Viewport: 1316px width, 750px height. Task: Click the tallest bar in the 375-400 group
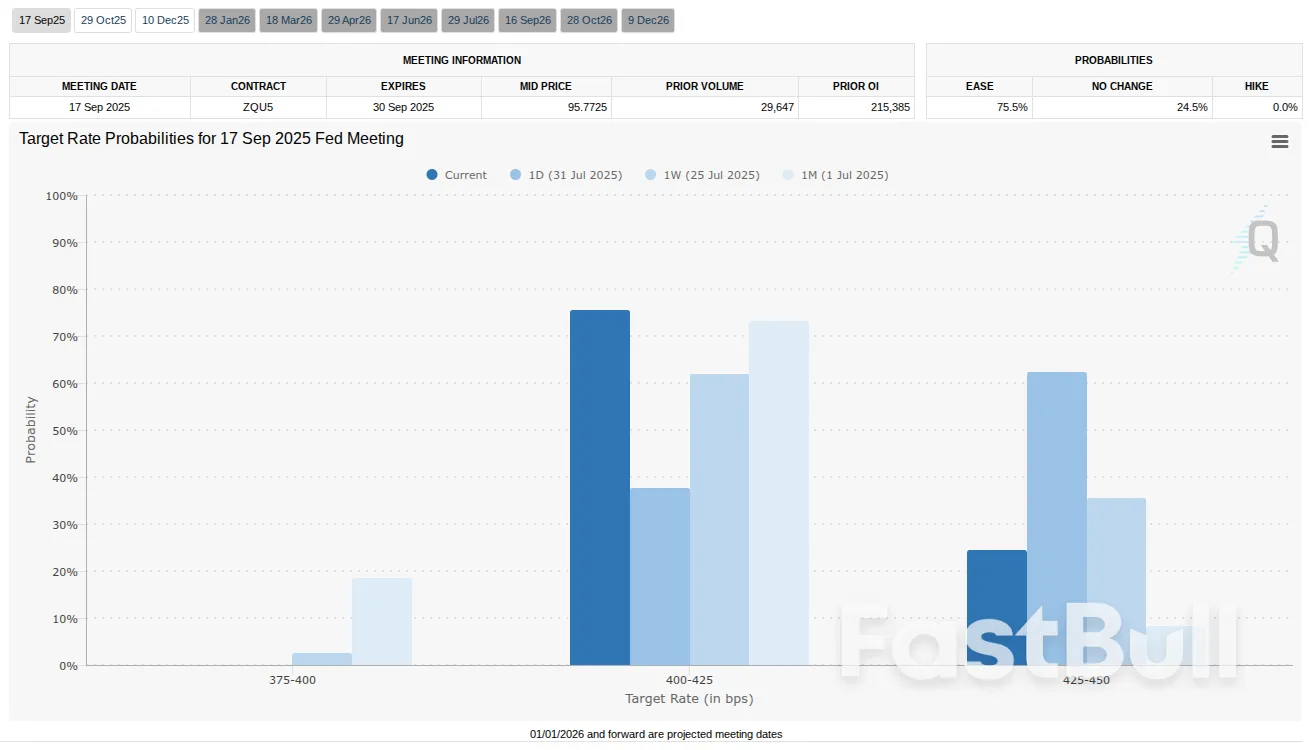(381, 621)
